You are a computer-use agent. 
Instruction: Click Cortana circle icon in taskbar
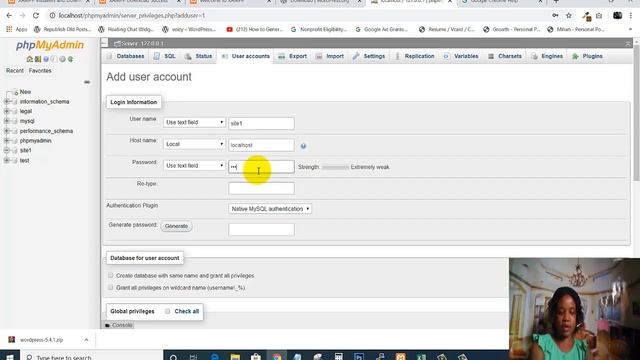[x=173, y=357]
